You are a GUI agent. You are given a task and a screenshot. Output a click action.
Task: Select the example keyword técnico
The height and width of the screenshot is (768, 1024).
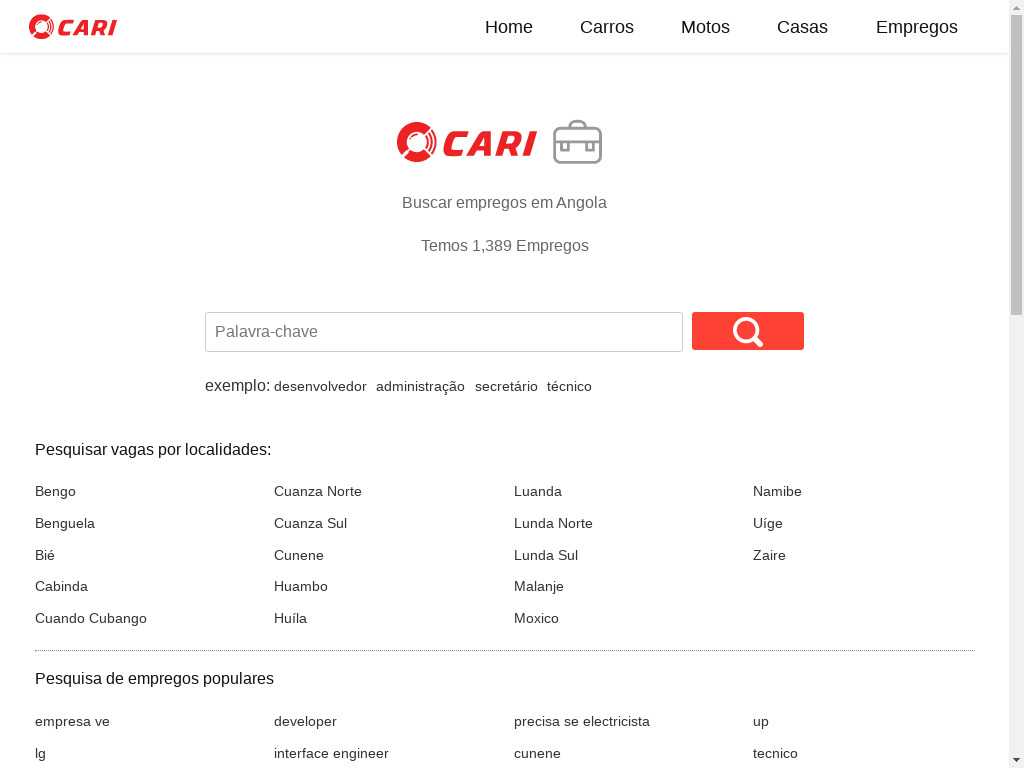[569, 387]
